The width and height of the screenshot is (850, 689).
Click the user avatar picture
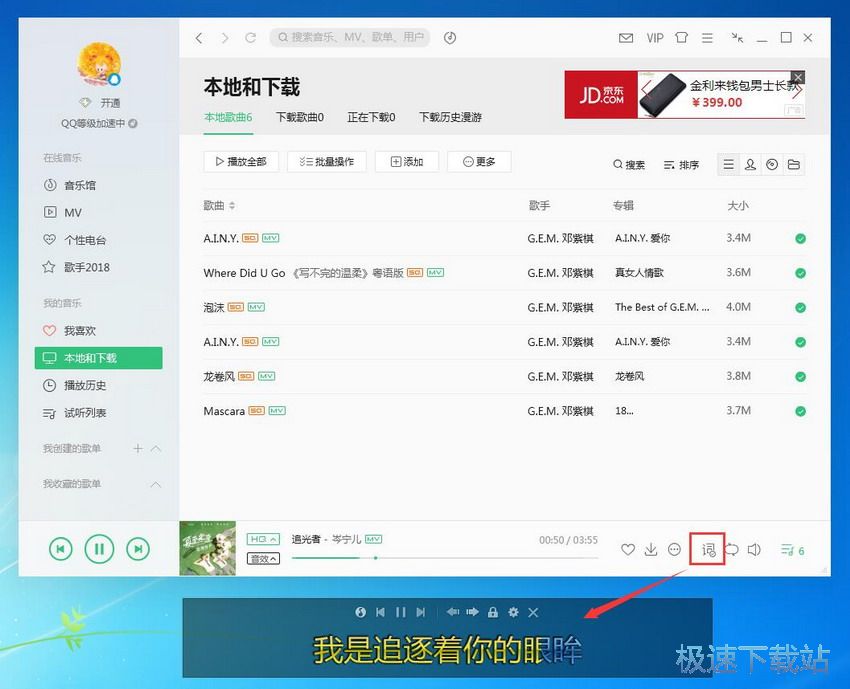tap(99, 65)
